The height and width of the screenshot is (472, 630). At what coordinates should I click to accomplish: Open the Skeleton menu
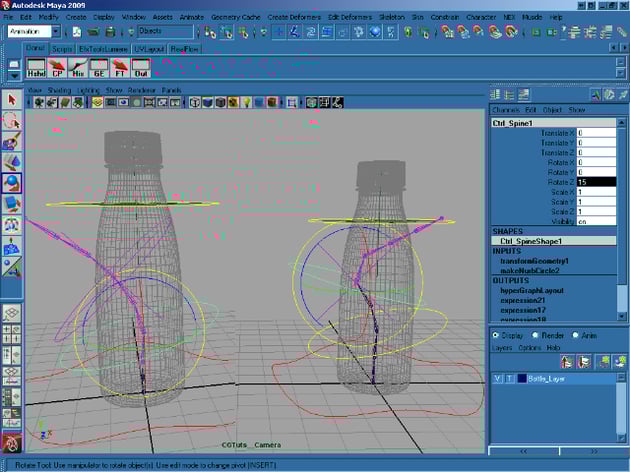[393, 17]
